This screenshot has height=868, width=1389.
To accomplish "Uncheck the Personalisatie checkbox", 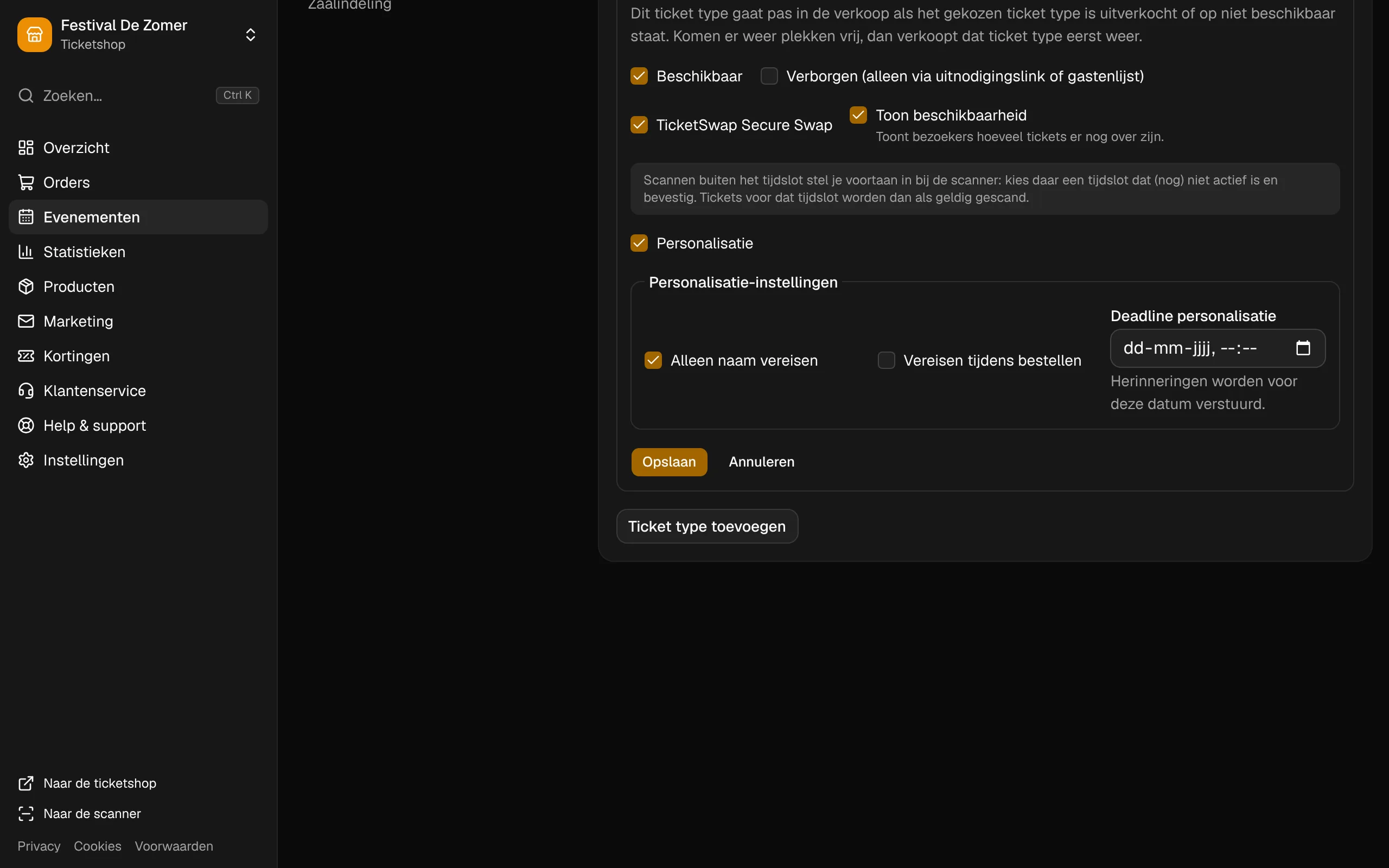I will 639,244.
